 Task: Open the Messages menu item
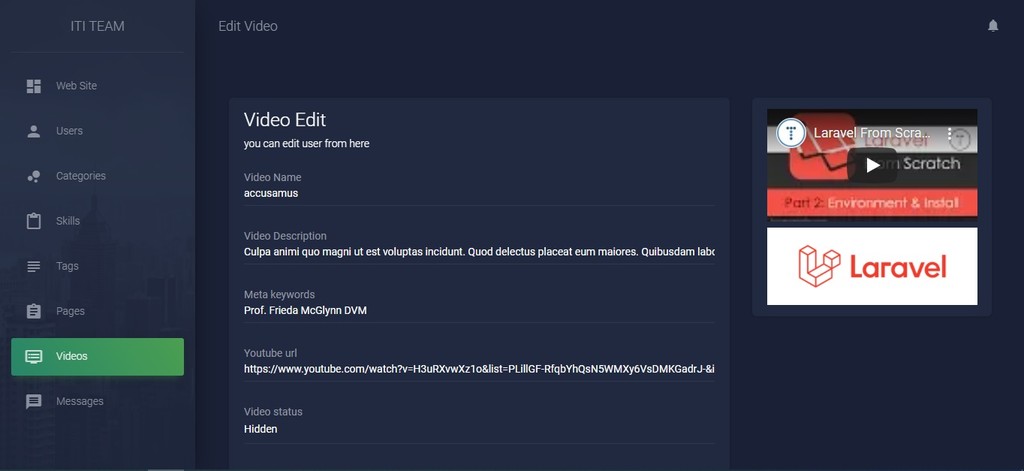(97, 402)
